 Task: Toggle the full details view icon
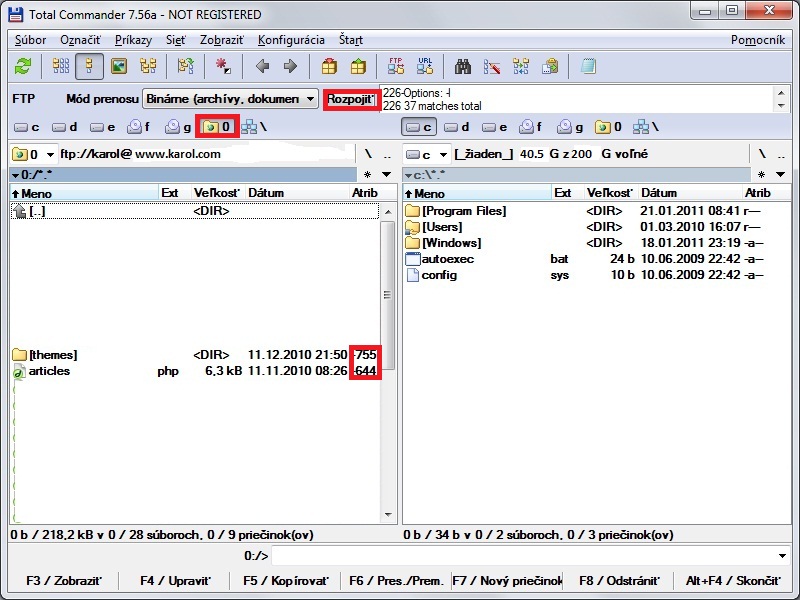[x=89, y=66]
